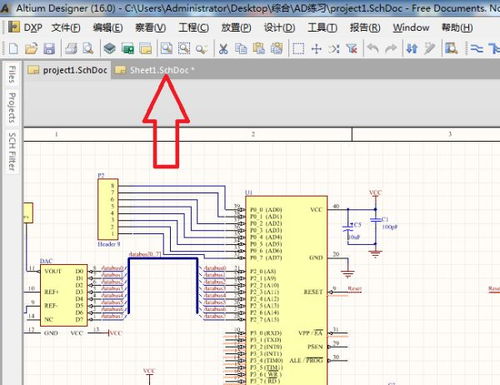Screen dimensions: 500x385
Task: Select capacitor C1 100pF
Action: tap(376, 220)
